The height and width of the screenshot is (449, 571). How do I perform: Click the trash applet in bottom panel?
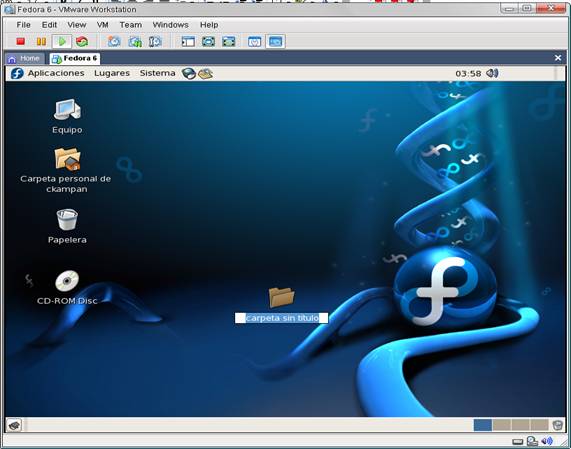click(558, 425)
